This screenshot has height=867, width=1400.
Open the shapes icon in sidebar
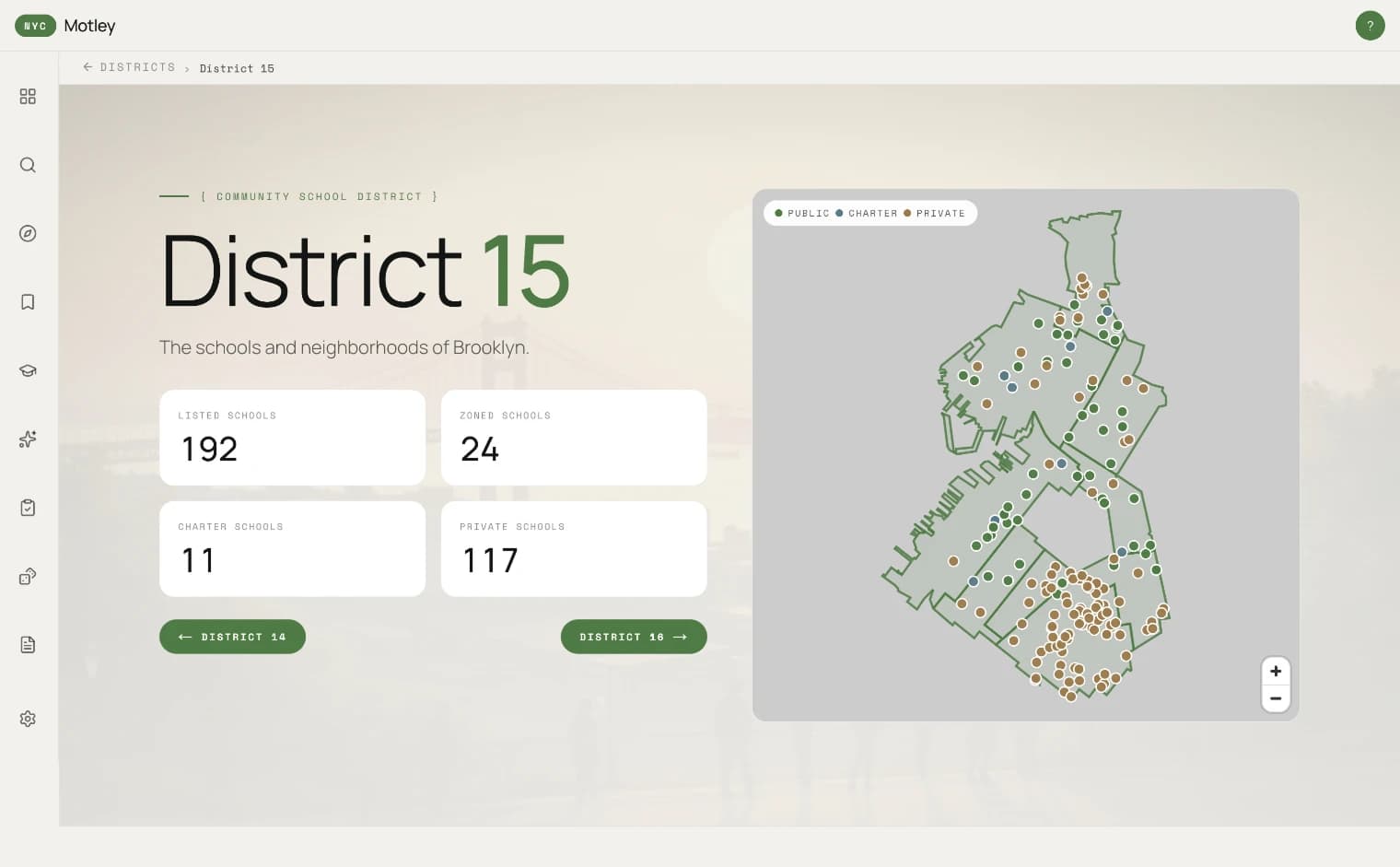(x=28, y=576)
